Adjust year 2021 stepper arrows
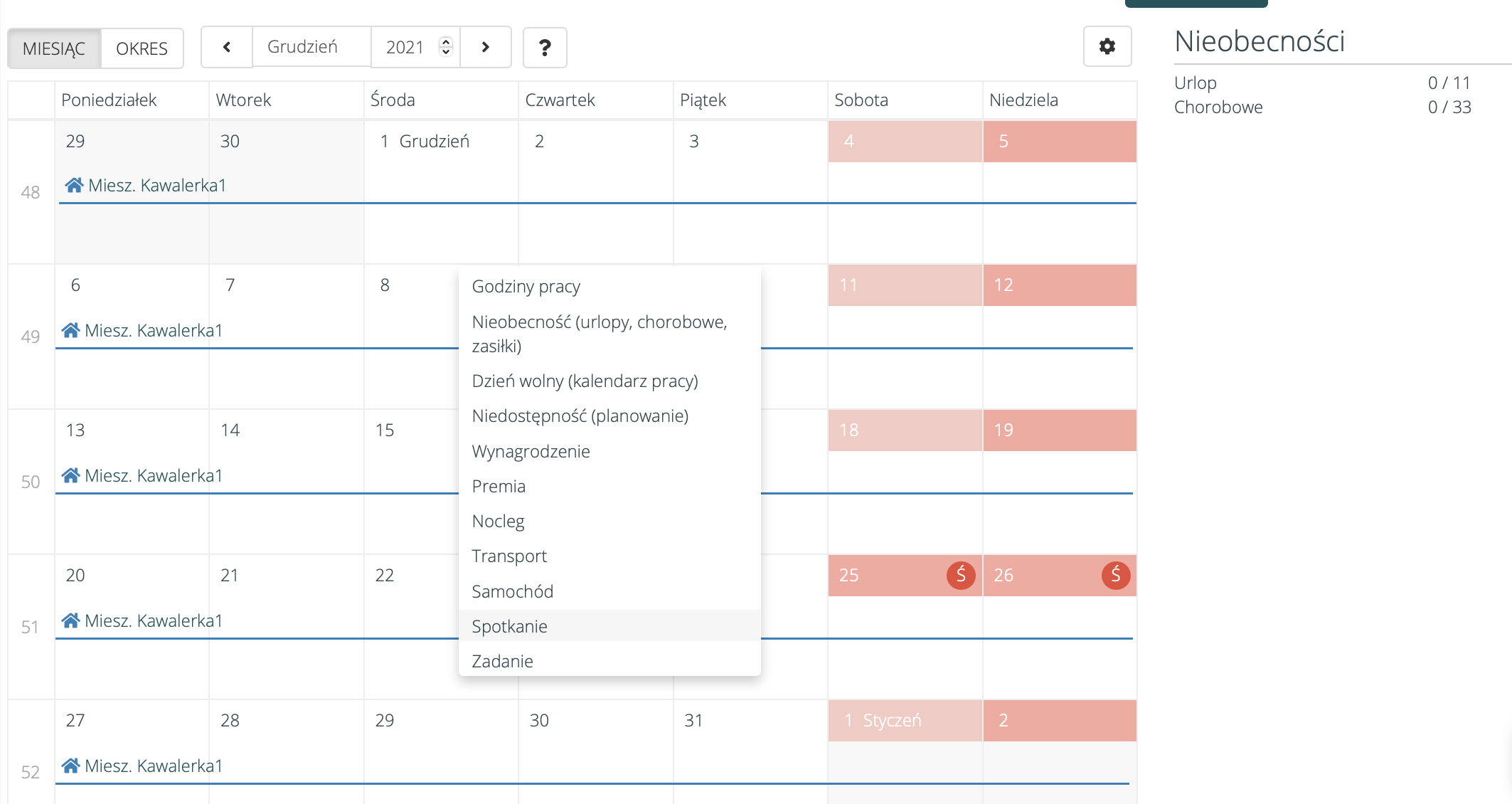Screen dimensions: 1512x804 tap(446, 47)
